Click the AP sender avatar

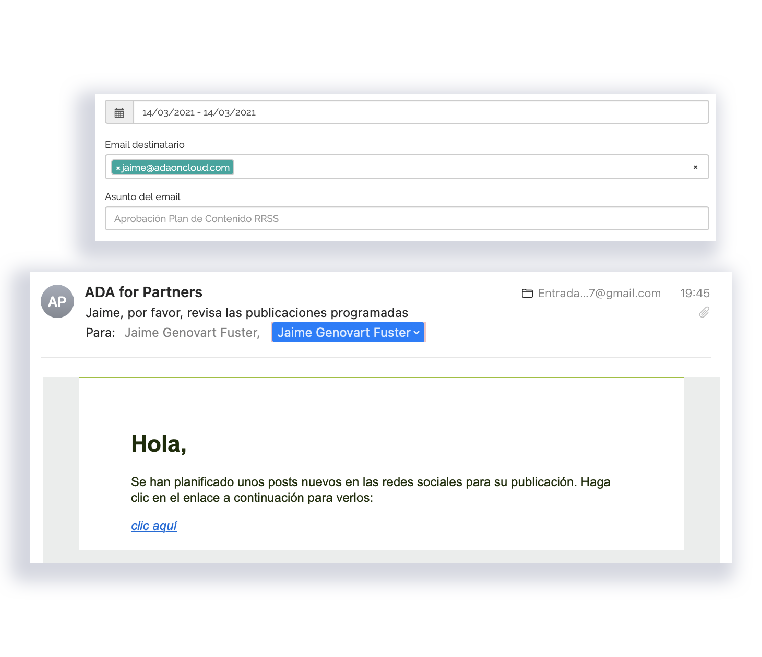coord(57,301)
